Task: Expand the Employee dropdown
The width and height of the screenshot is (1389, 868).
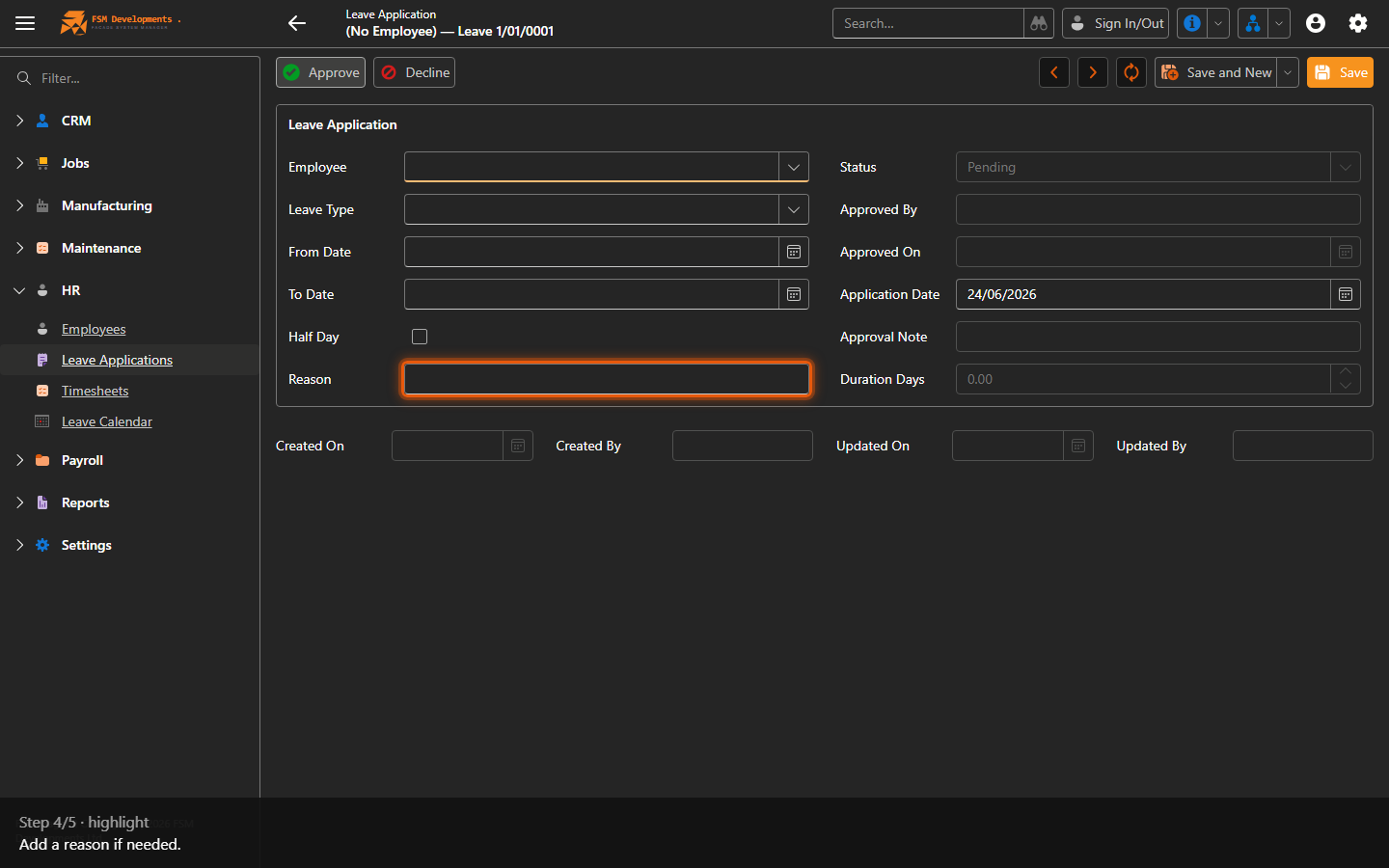Action: (794, 167)
